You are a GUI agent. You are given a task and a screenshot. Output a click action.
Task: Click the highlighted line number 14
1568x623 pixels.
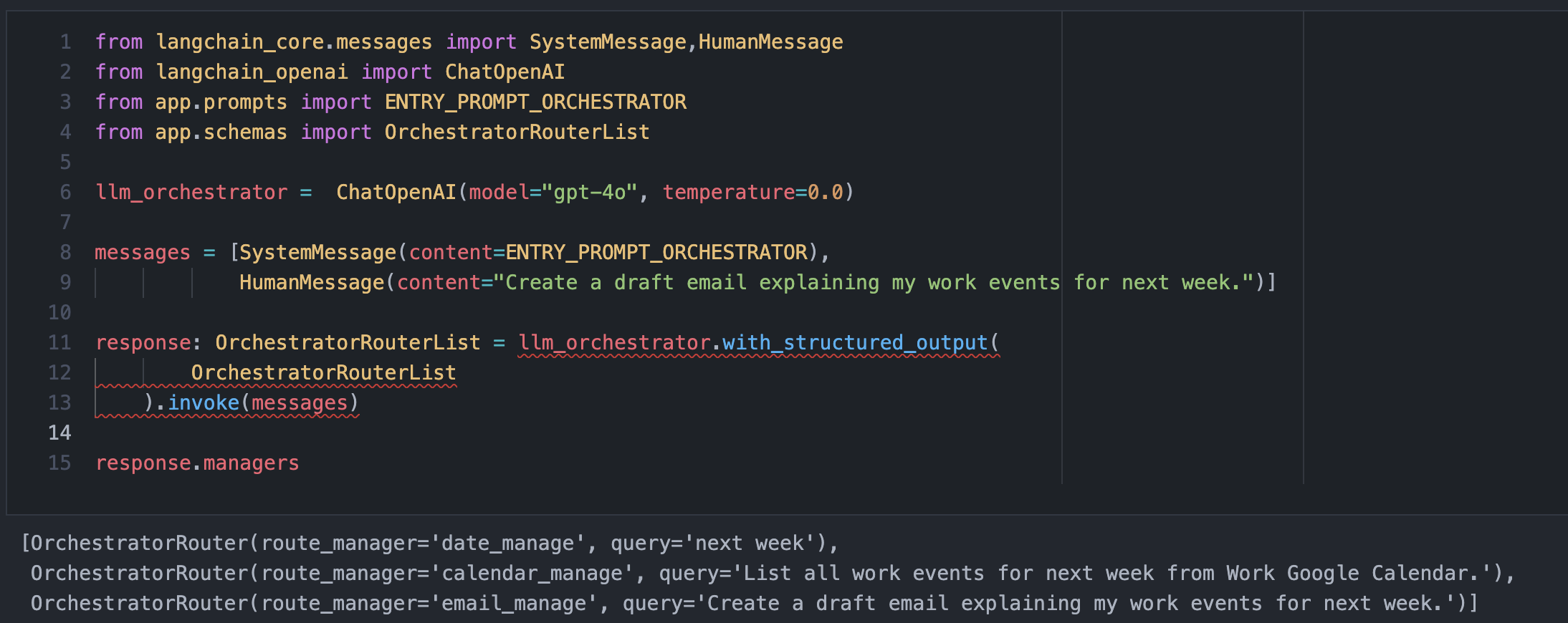pos(60,433)
